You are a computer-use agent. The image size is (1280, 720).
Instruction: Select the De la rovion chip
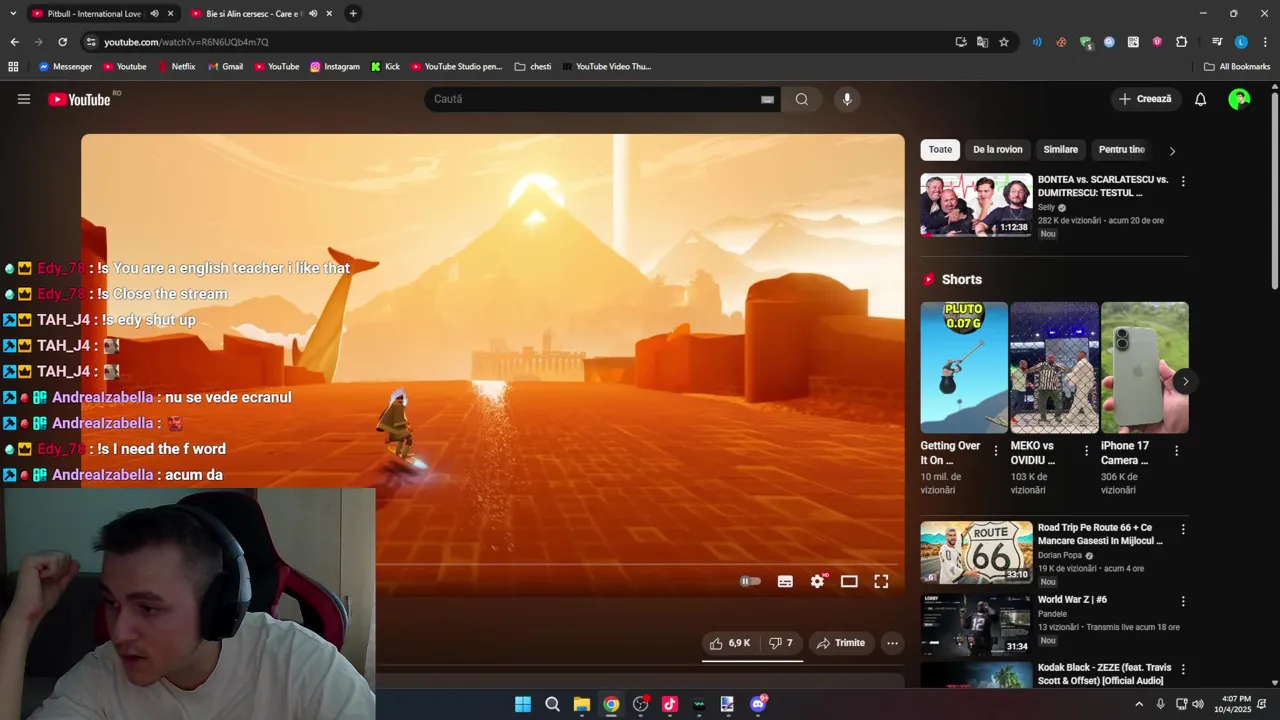tap(998, 150)
